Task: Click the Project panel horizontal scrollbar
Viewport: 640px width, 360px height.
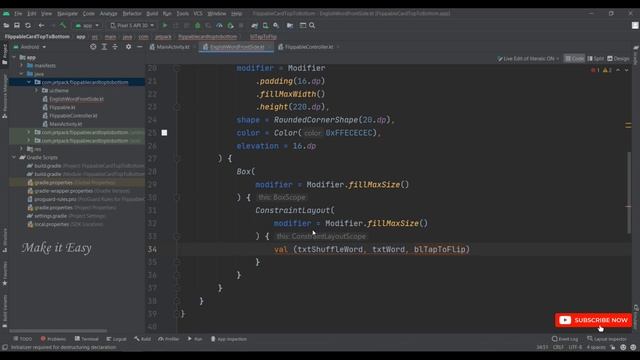Action: pos(58,331)
